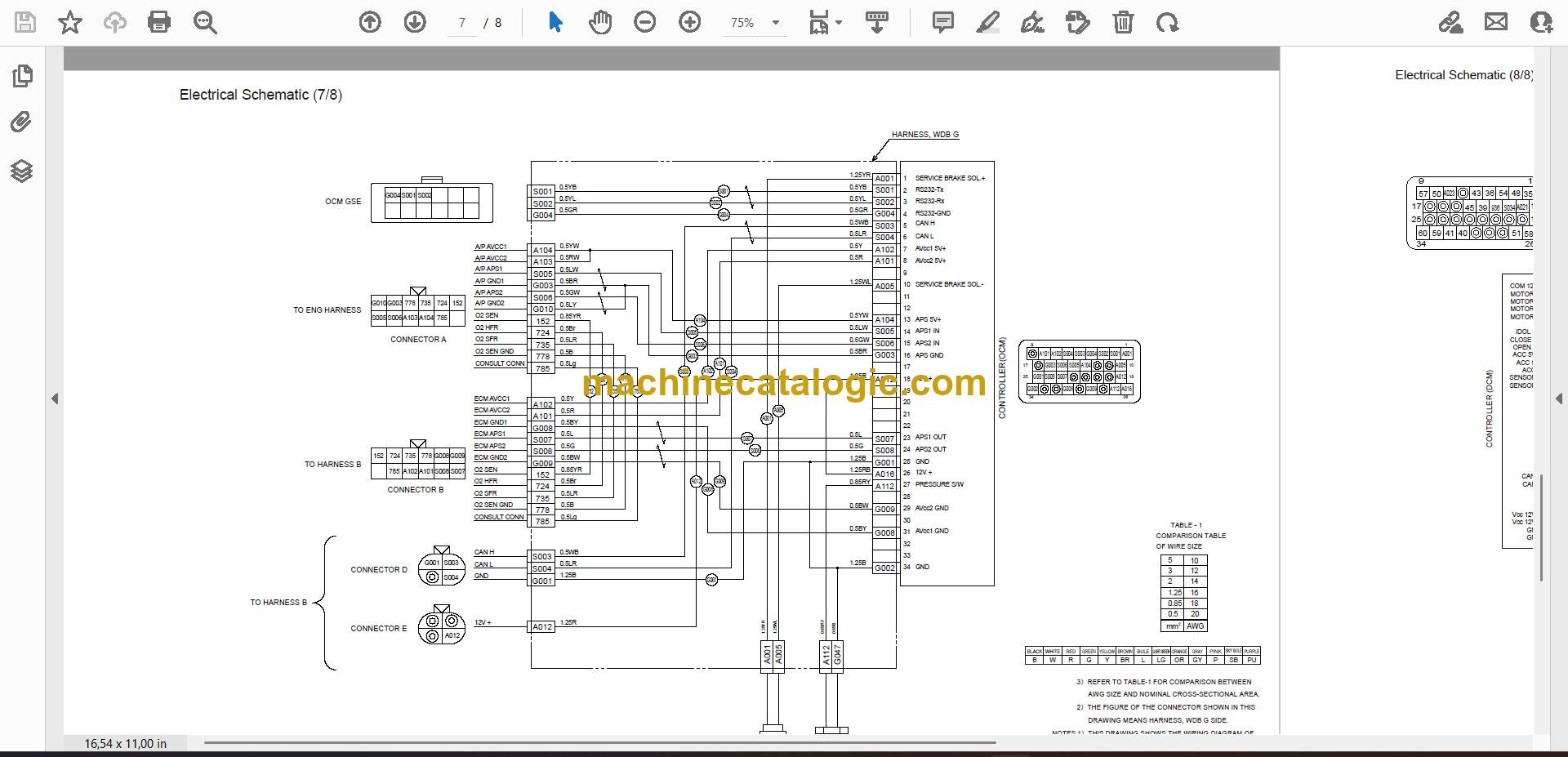Image resolution: width=1568 pixels, height=757 pixels.
Task: Activate the hand pan tool
Action: (600, 22)
